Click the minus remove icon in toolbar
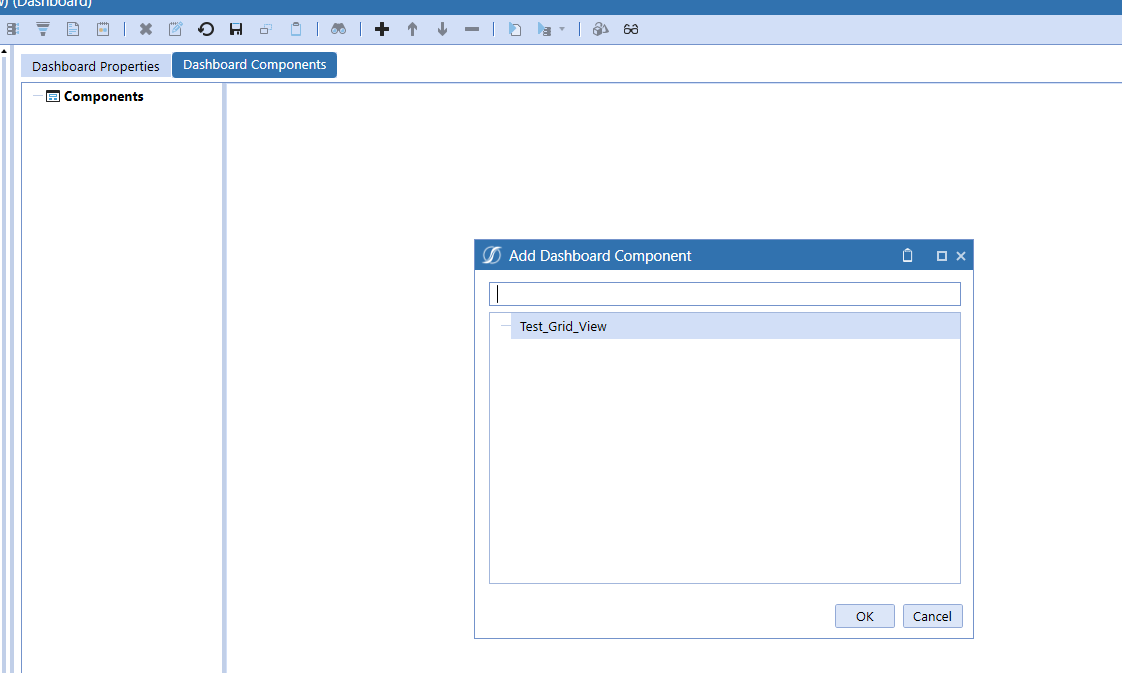Screen dimensions: 1122x673 [x=472, y=29]
